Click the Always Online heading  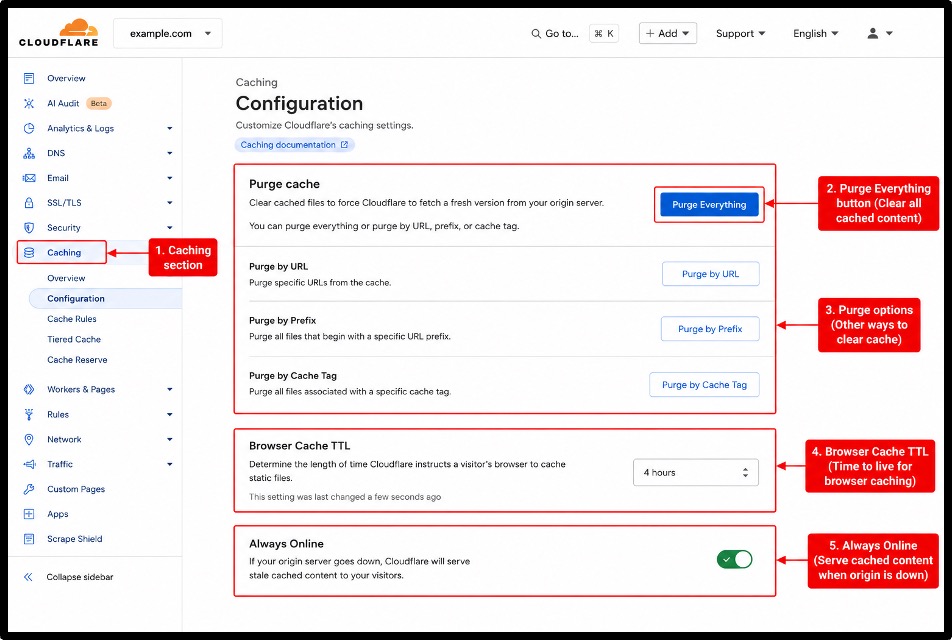(286, 543)
